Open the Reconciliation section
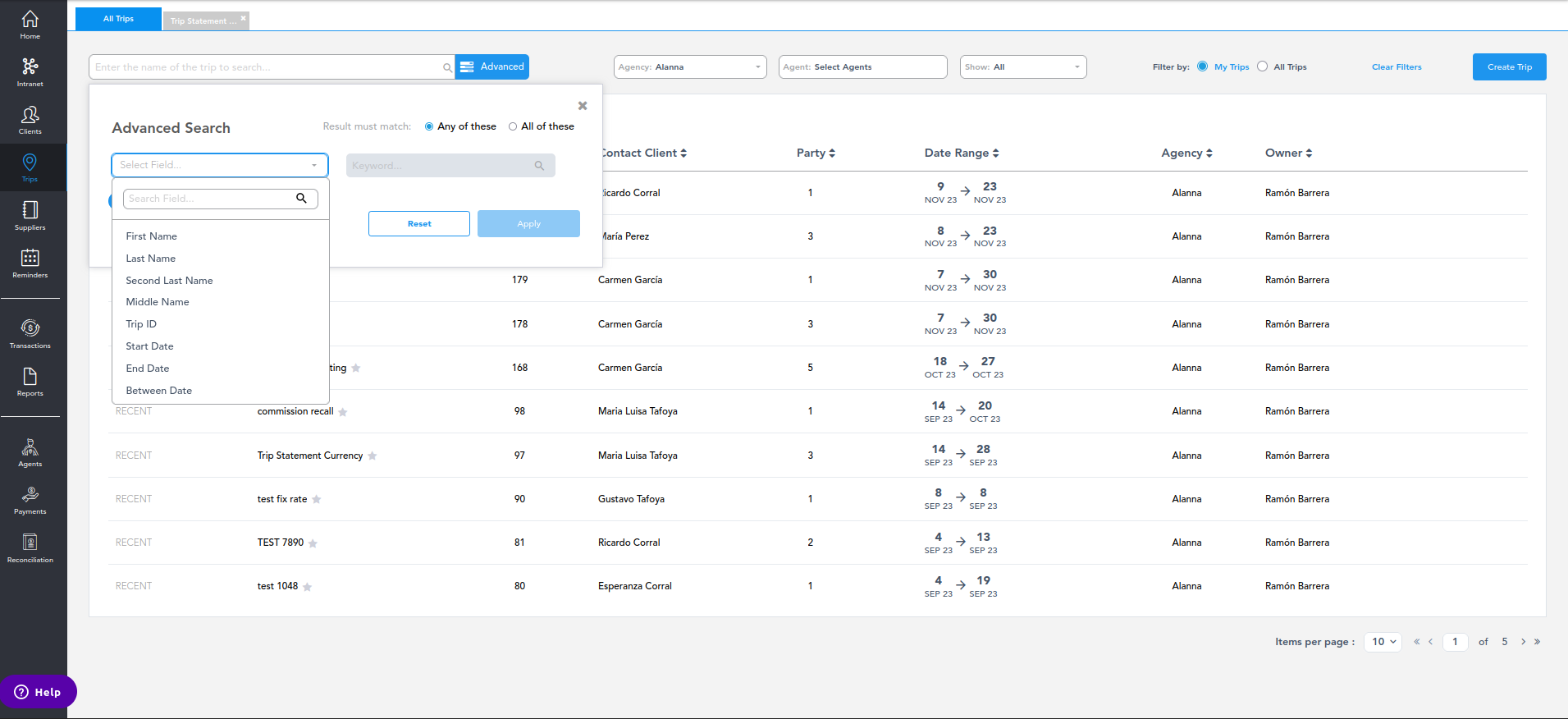The height and width of the screenshot is (719, 1568). coord(30,547)
